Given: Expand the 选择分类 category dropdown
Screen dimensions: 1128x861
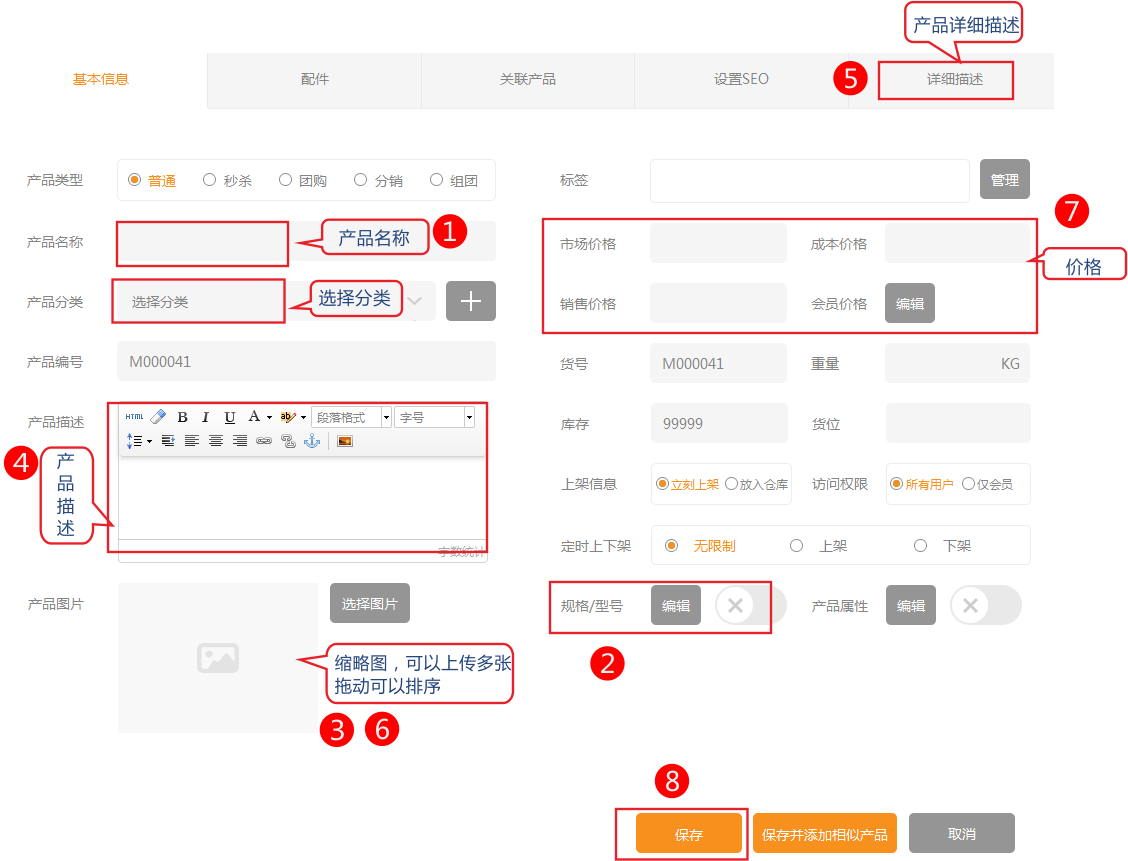Looking at the screenshot, I should [x=415, y=301].
